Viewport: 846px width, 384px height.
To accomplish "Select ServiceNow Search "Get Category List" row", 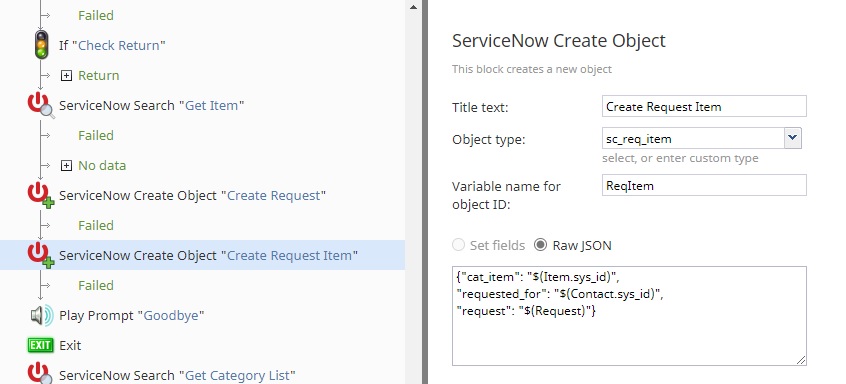I will 178,375.
